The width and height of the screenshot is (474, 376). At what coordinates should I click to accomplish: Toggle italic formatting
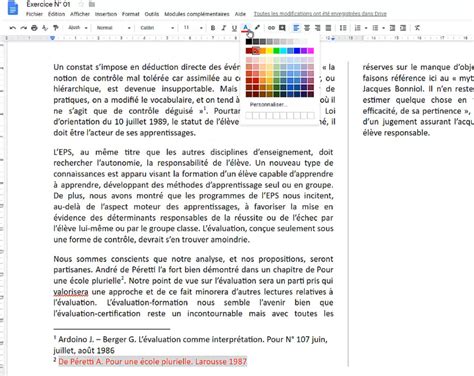tap(224, 28)
